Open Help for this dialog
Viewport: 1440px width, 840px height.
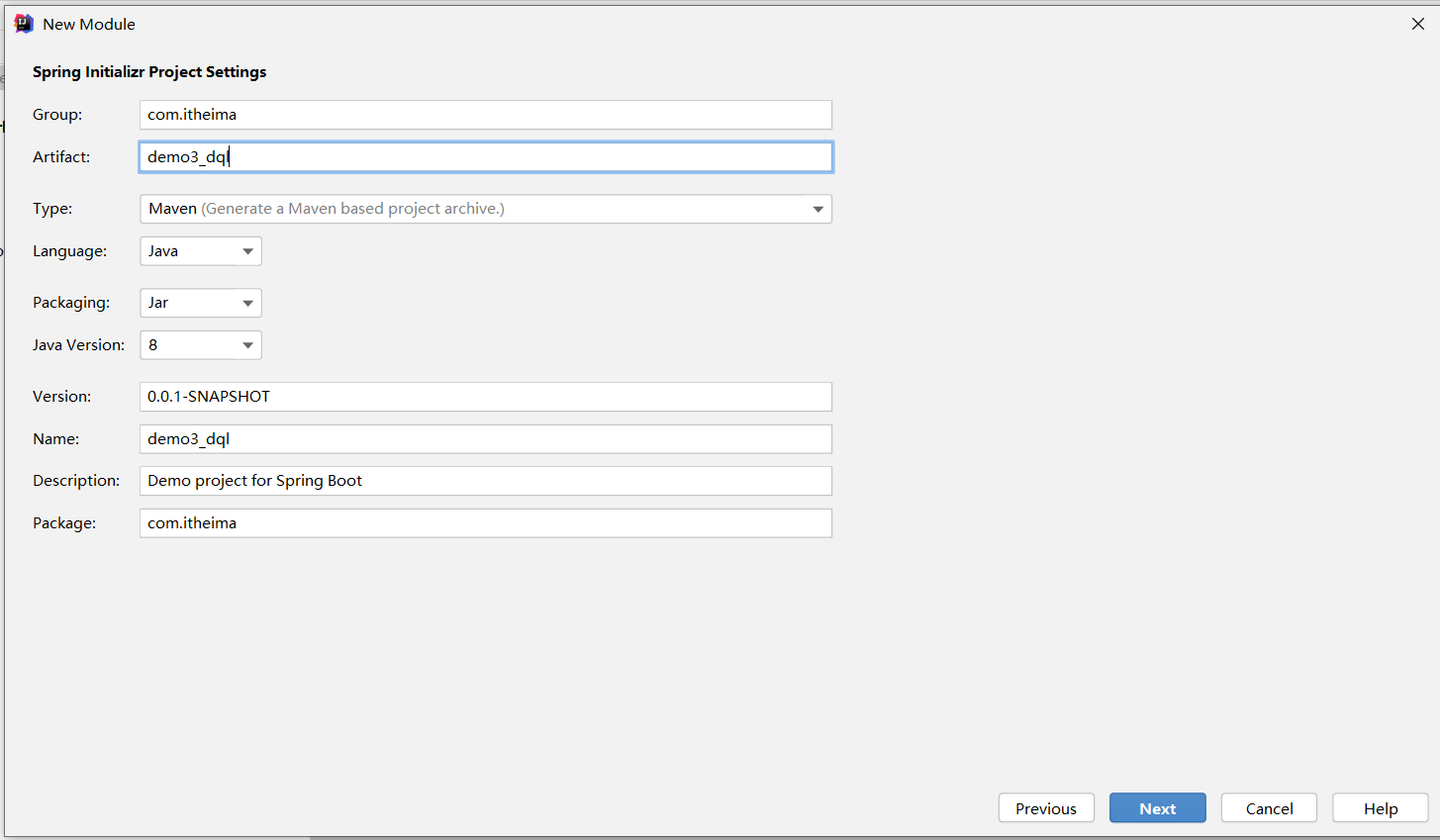coord(1380,808)
